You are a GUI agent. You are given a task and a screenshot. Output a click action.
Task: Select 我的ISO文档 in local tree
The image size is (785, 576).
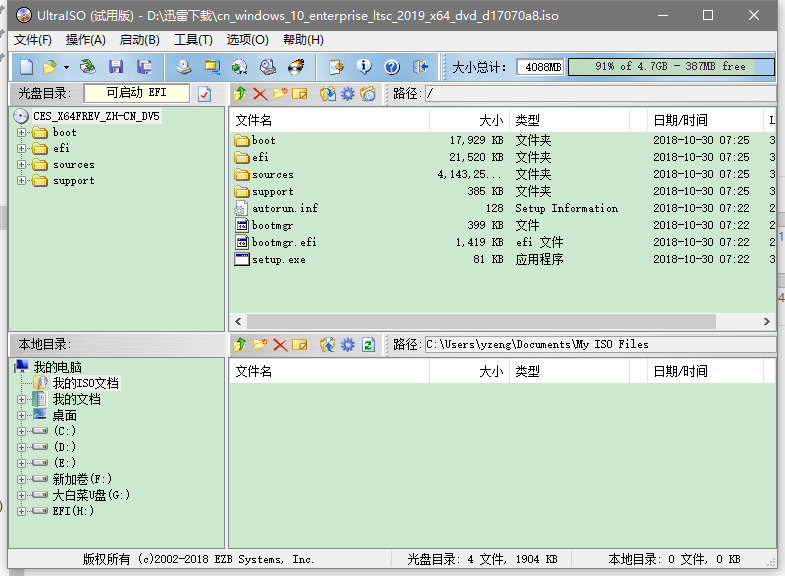pos(86,383)
